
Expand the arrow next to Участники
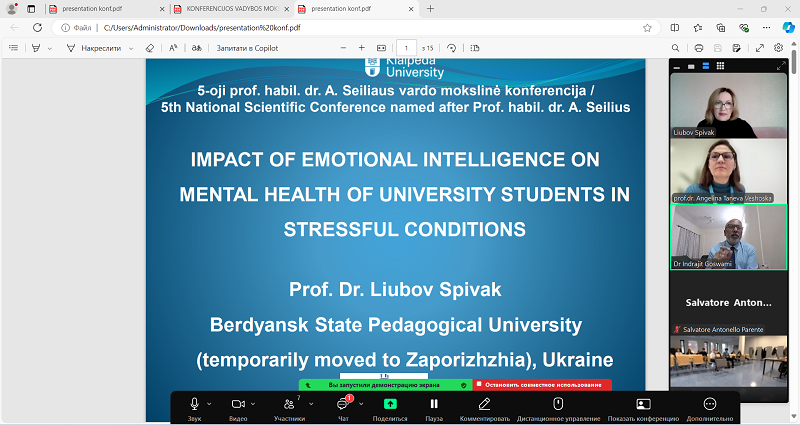pos(311,404)
